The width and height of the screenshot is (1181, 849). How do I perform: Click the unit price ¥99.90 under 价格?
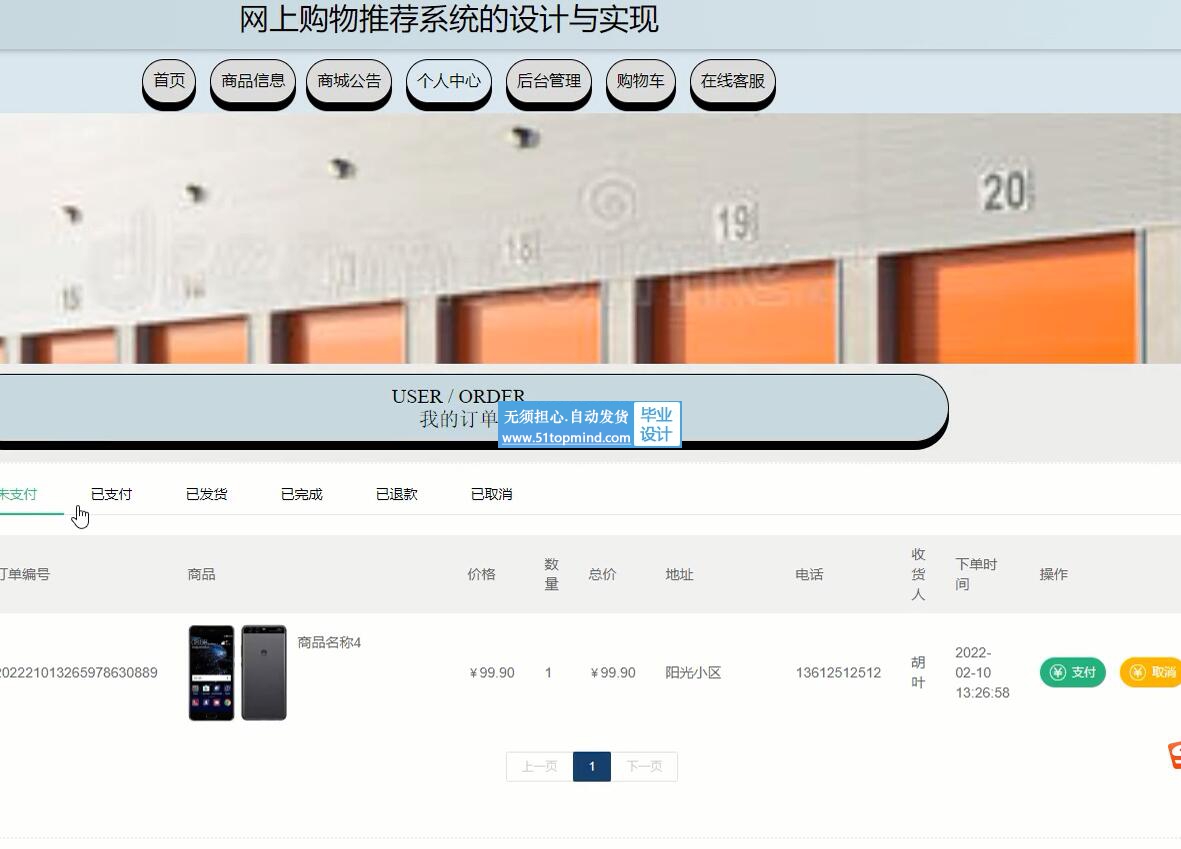492,673
